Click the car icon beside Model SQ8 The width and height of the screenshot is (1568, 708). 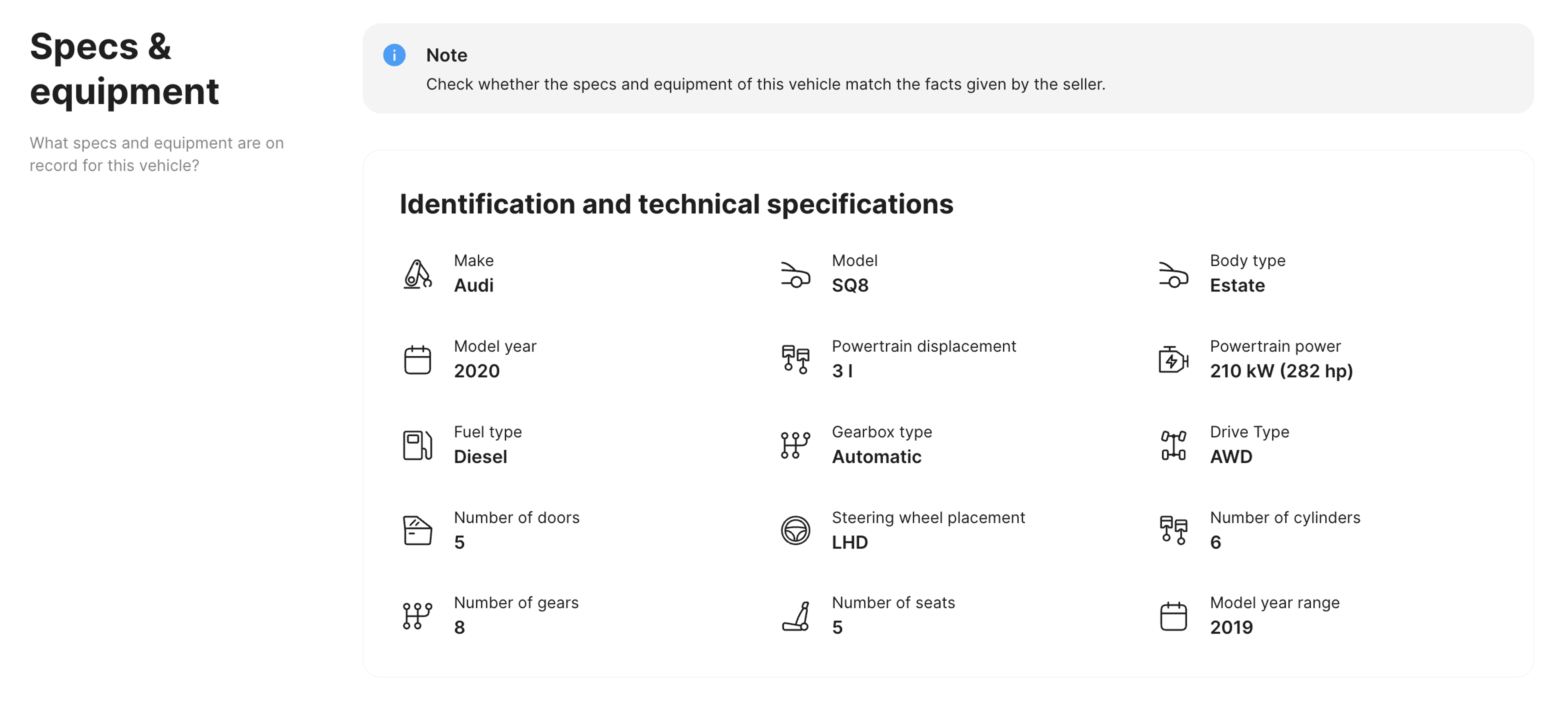[795, 274]
